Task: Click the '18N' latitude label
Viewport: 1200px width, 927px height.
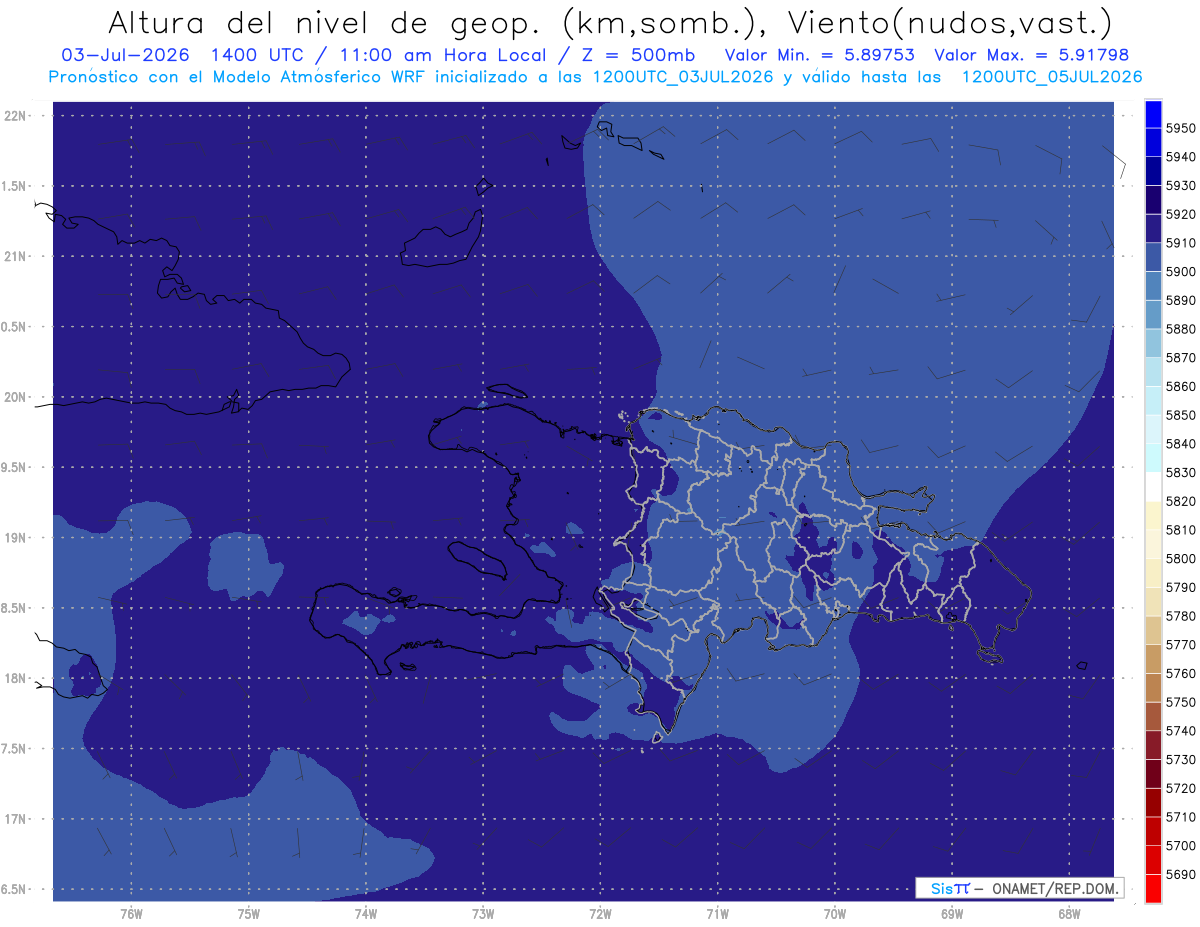Action: (x=15, y=678)
